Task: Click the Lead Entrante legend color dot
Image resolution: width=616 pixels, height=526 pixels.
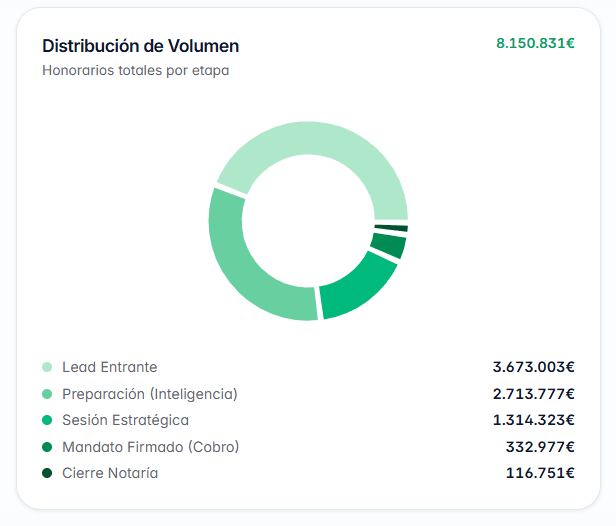Action: pos(47,367)
